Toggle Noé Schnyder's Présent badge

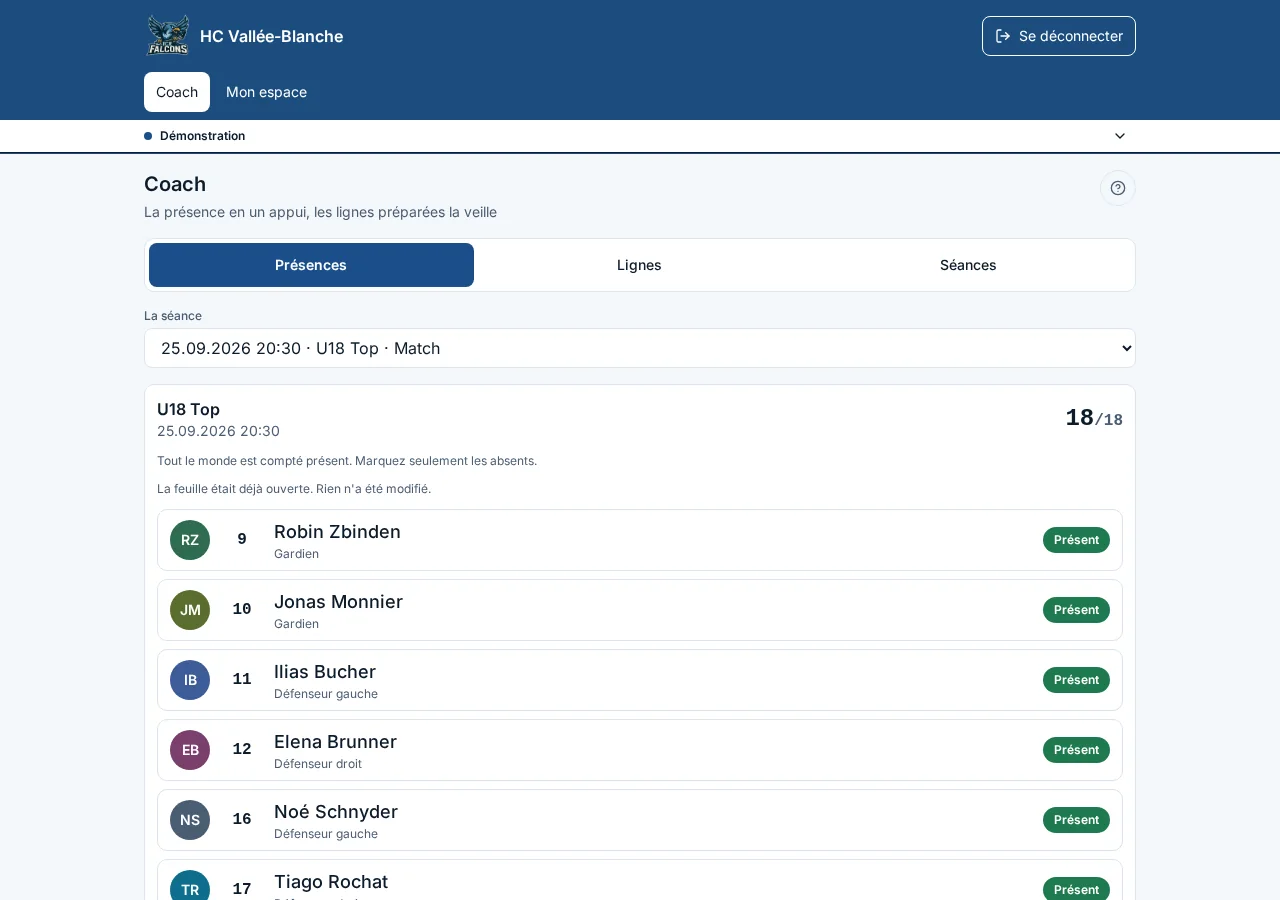click(x=1076, y=820)
